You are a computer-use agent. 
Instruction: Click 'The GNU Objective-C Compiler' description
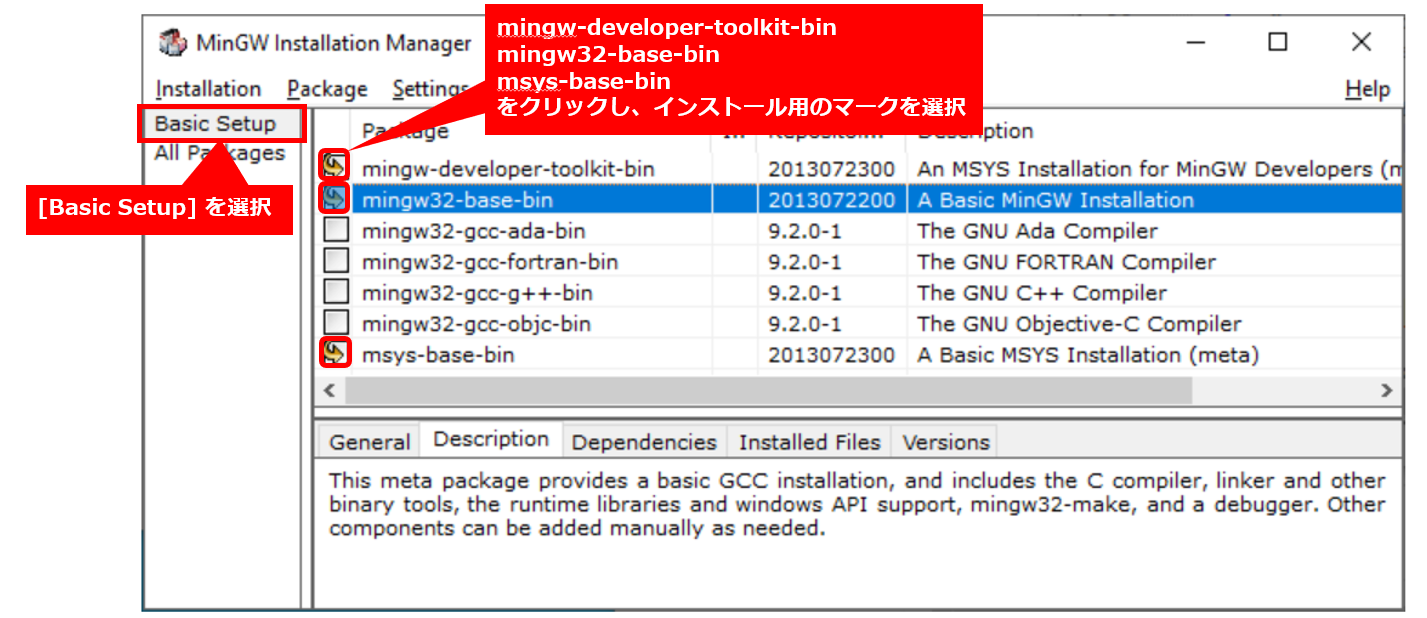click(x=1079, y=324)
